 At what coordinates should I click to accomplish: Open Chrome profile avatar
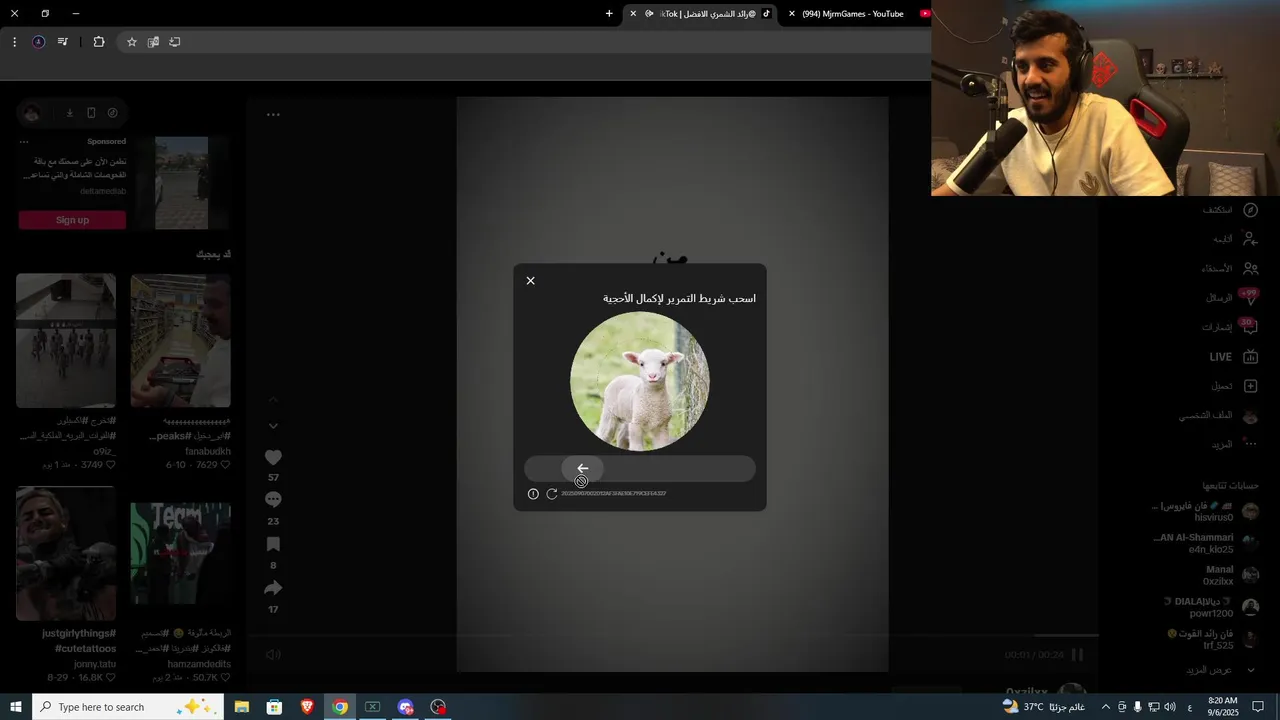(38, 42)
